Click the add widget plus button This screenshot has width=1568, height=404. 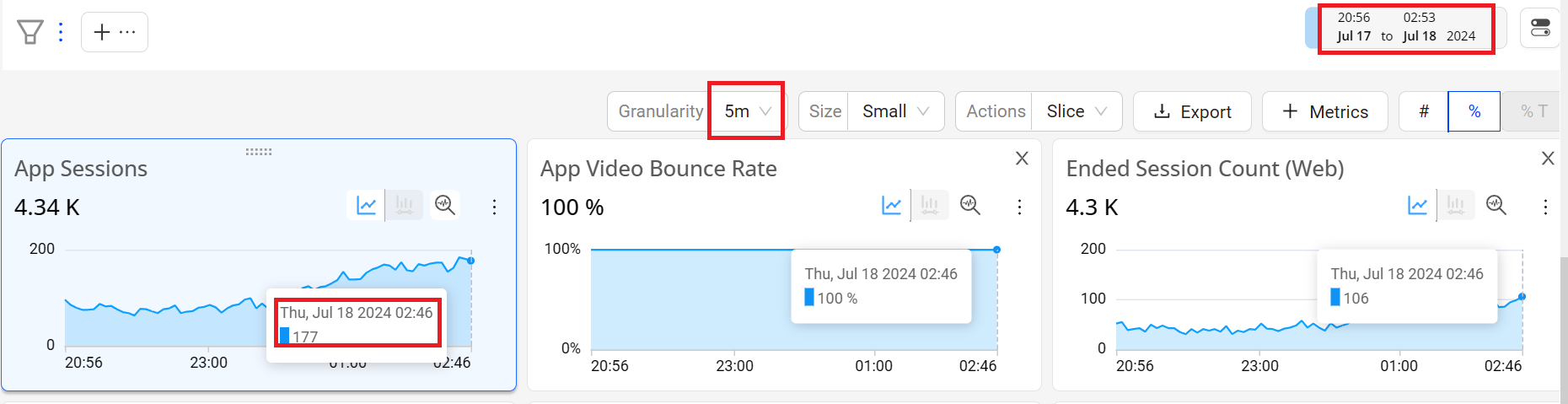click(114, 32)
